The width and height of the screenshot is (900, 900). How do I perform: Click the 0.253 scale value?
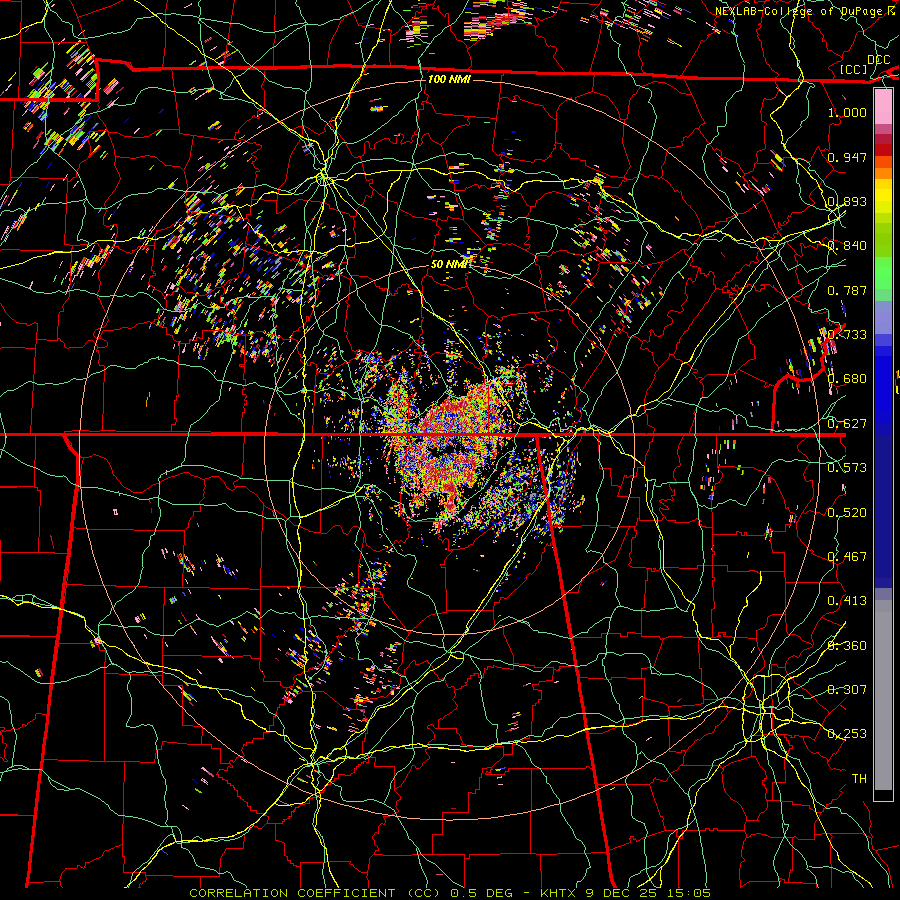(847, 734)
